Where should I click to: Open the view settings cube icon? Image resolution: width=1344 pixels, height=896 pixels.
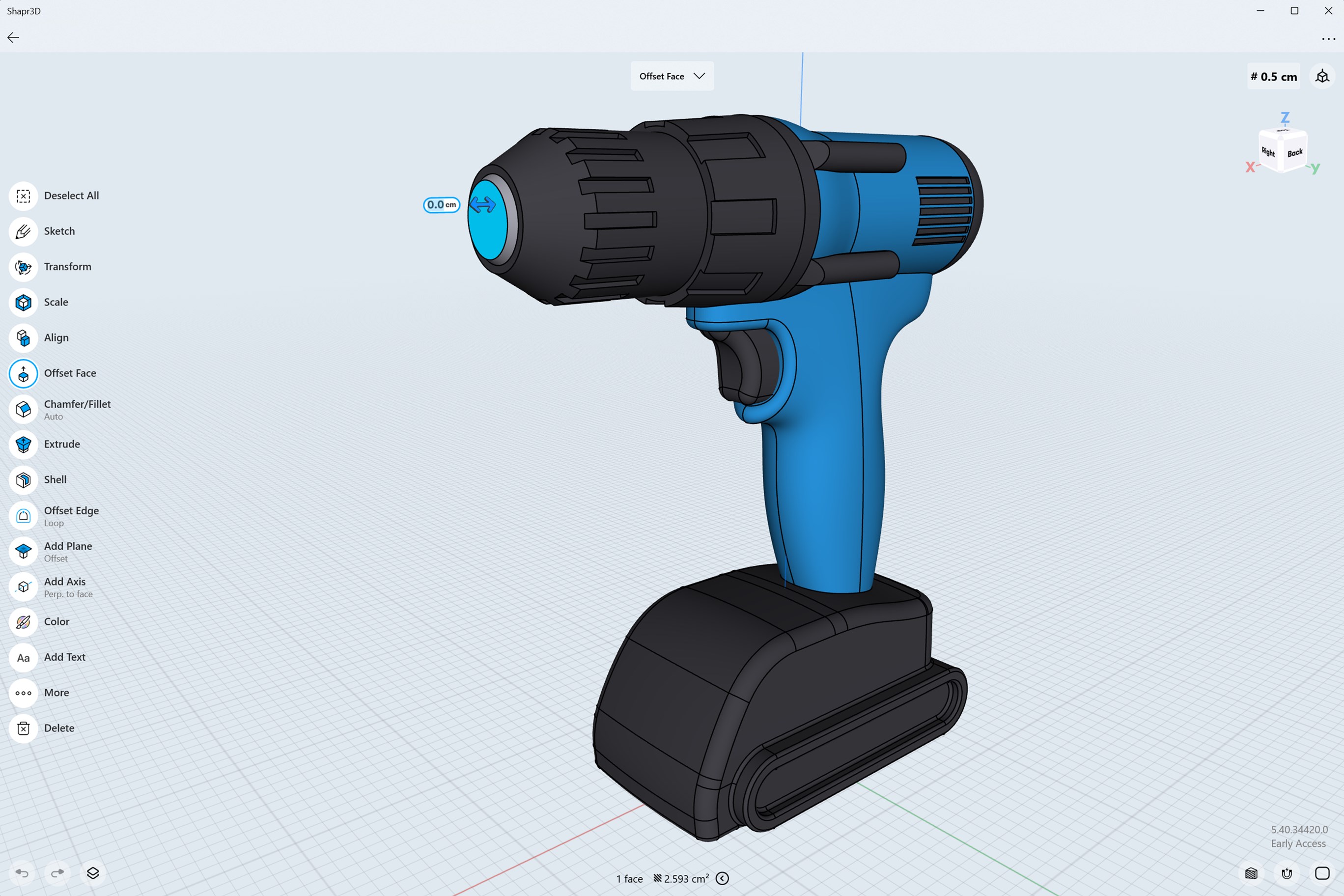click(1322, 76)
